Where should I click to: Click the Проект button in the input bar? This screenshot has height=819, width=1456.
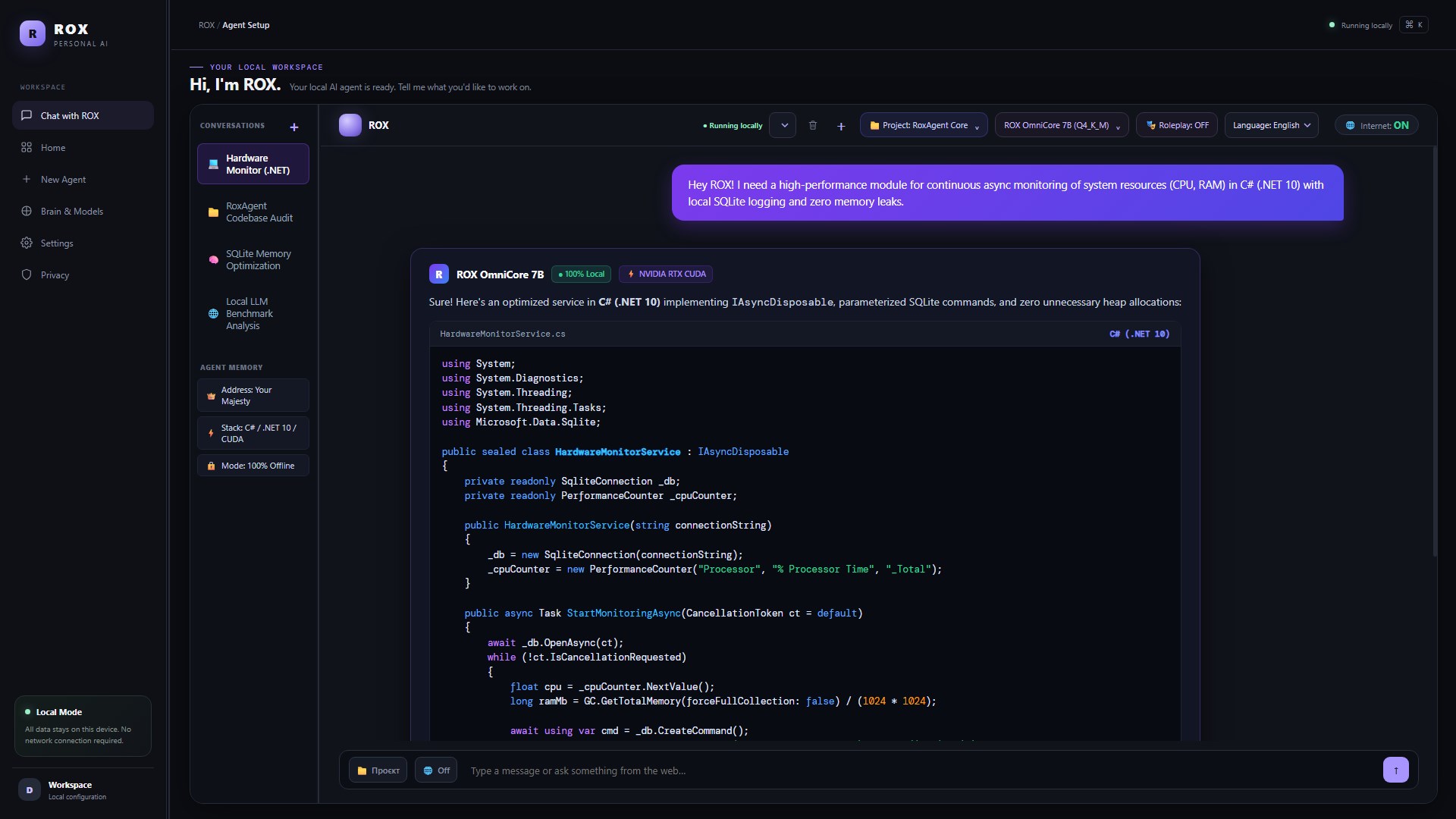378,770
